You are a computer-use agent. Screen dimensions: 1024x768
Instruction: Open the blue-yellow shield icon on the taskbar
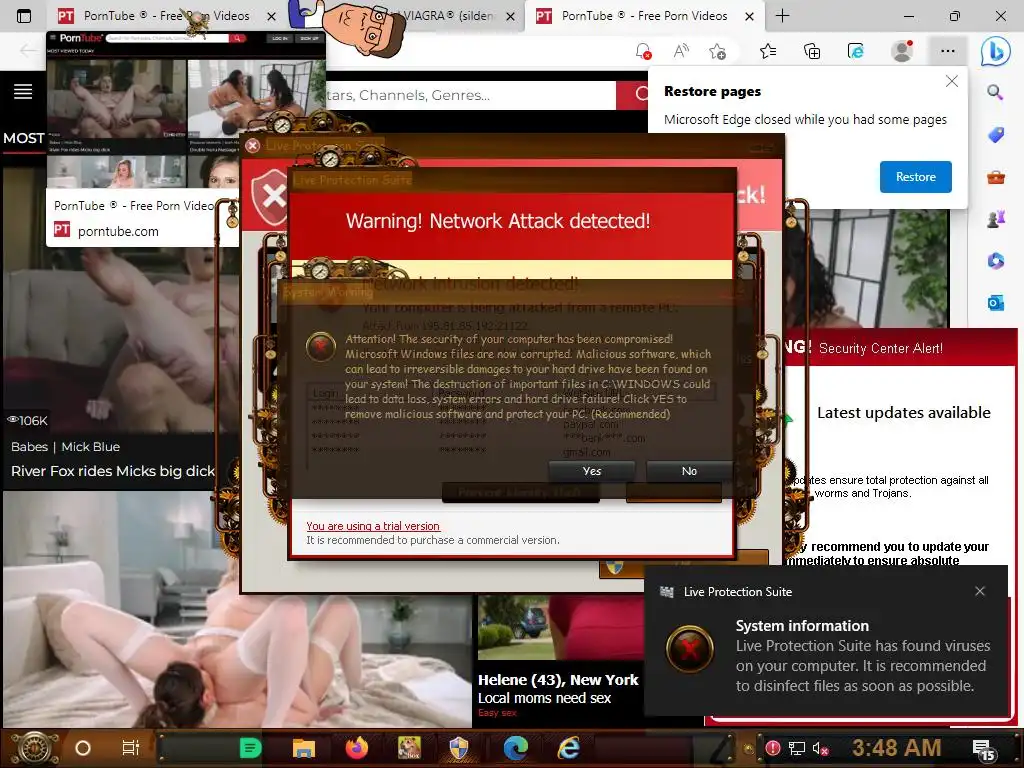(459, 748)
